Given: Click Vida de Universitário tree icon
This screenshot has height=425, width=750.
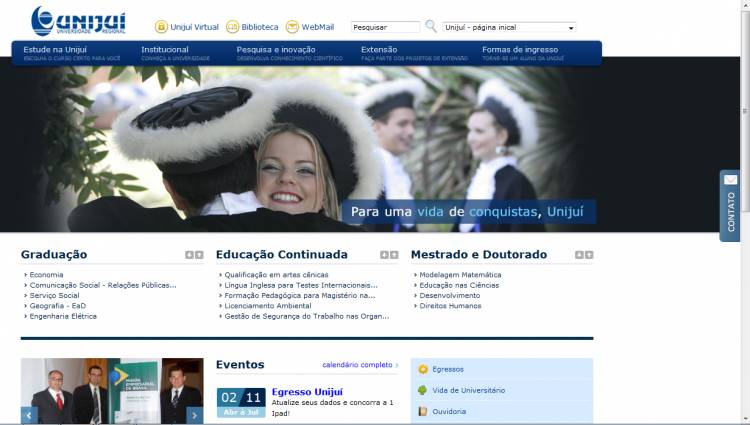Looking at the screenshot, I should (423, 390).
